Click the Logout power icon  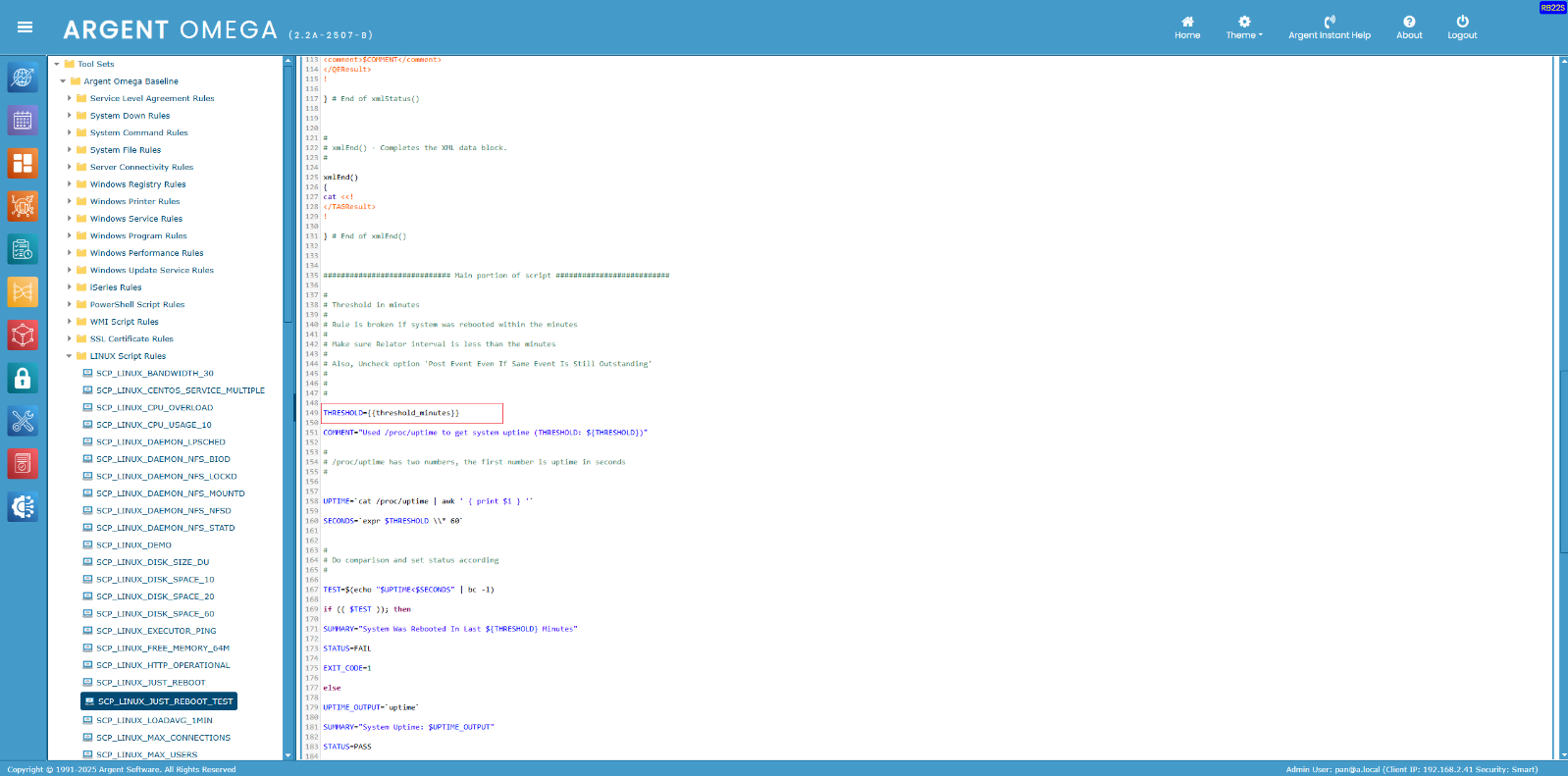(1461, 27)
